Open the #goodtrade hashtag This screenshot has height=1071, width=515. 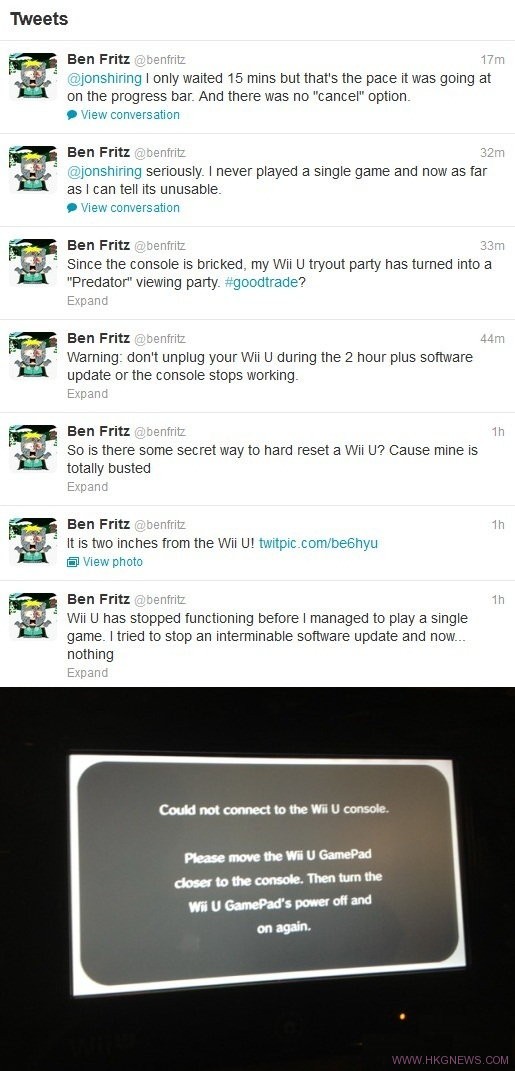click(262, 283)
